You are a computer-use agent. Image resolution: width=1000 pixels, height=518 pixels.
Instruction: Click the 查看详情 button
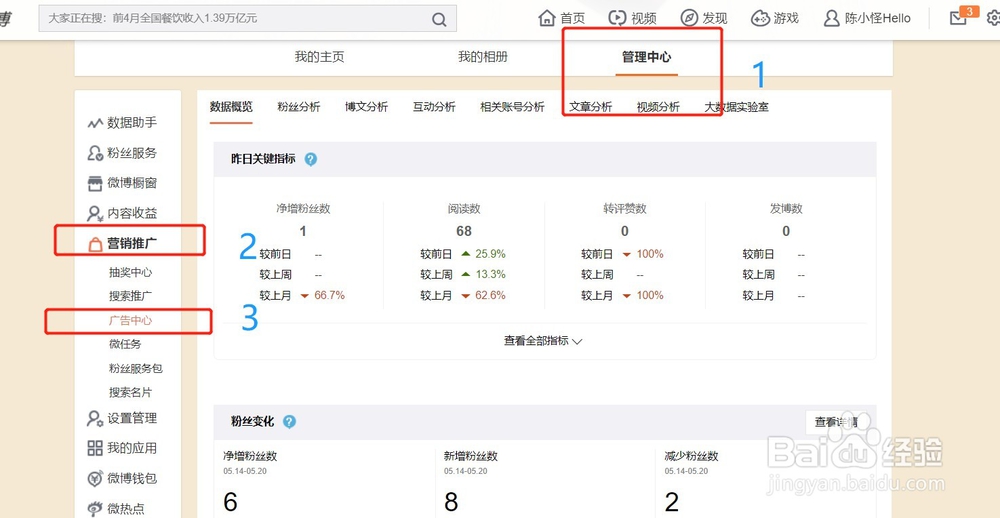coord(836,422)
